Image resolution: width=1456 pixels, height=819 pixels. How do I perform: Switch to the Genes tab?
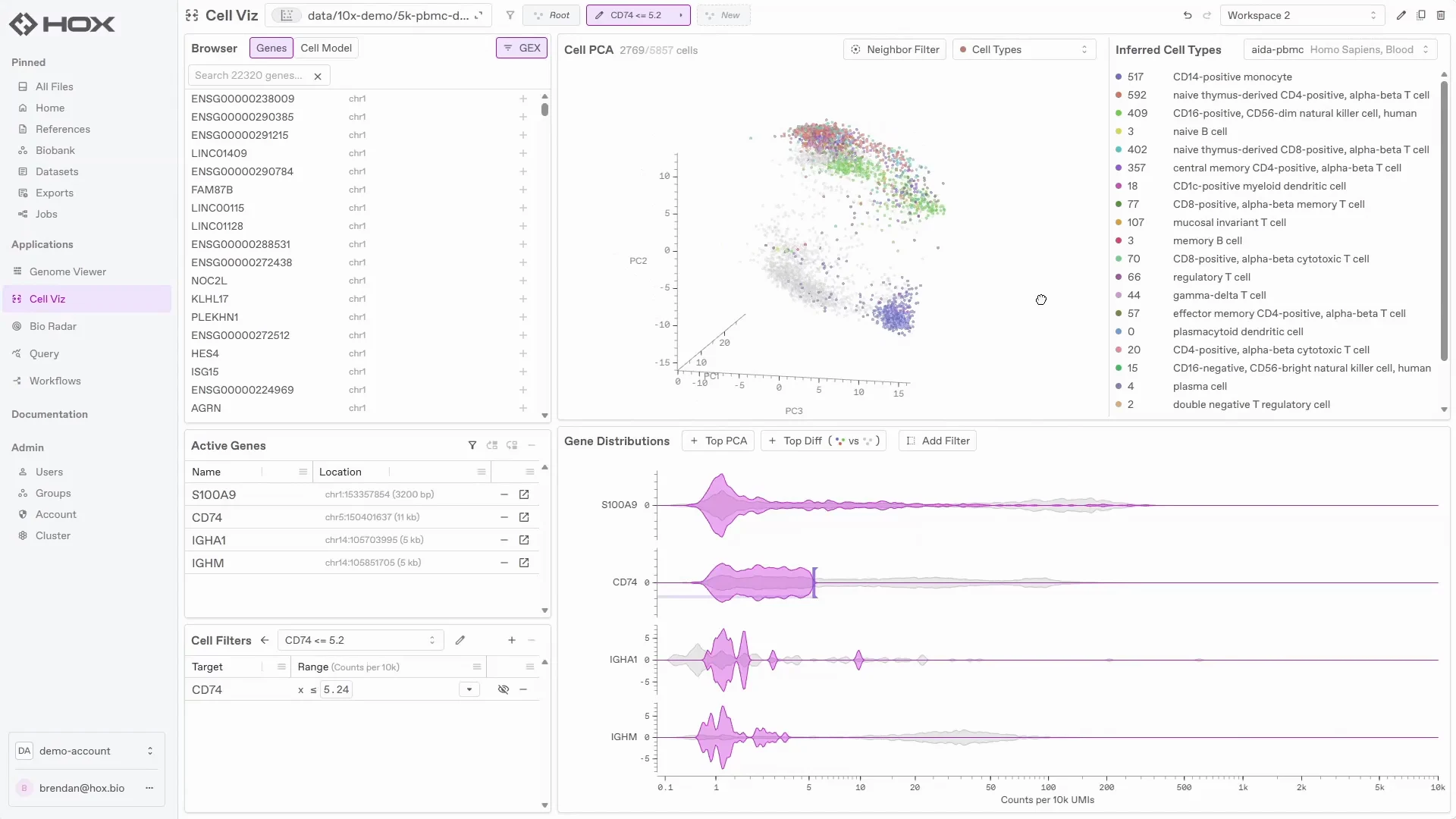point(271,48)
